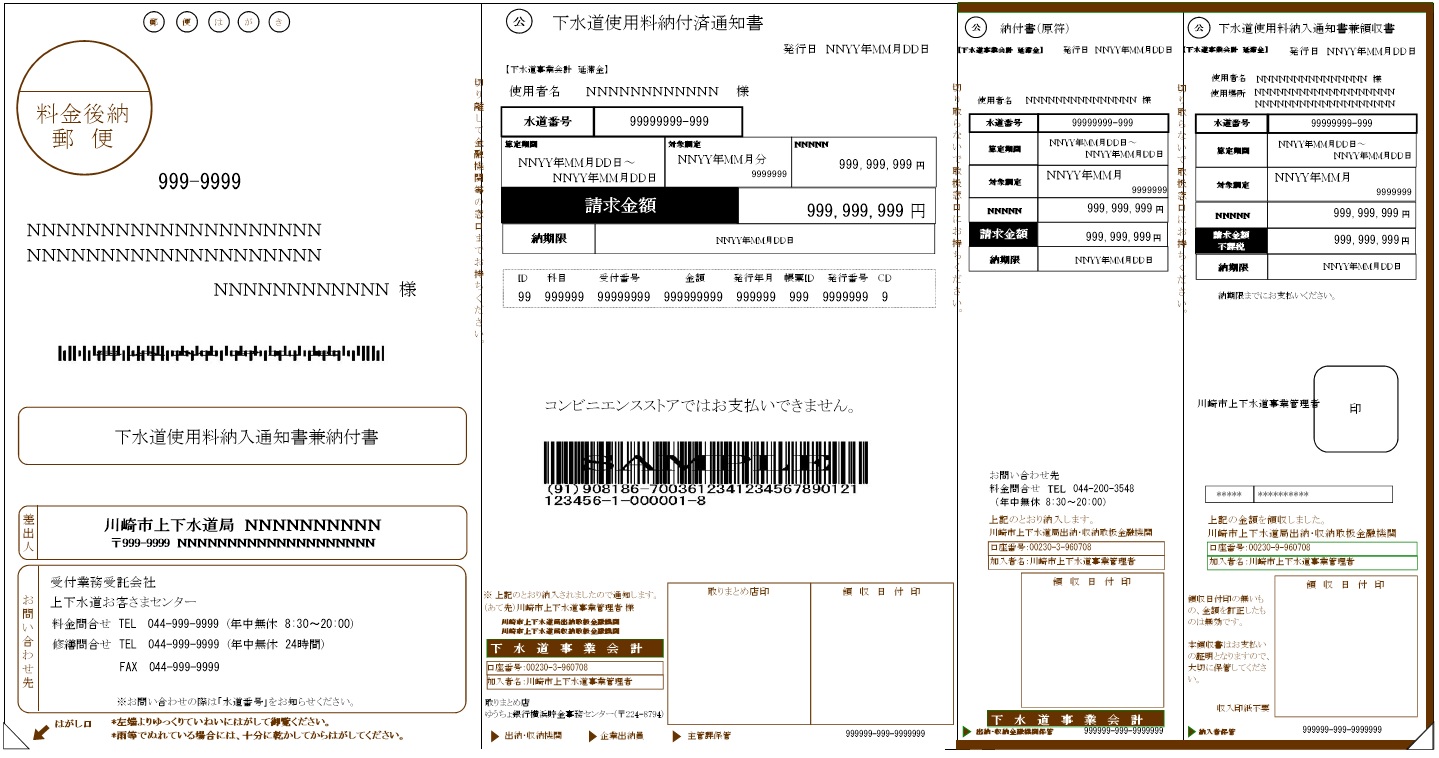The image size is (1439, 758).
Task: Click 上記の金額を領収しました。 text
Action: pos(1267,520)
